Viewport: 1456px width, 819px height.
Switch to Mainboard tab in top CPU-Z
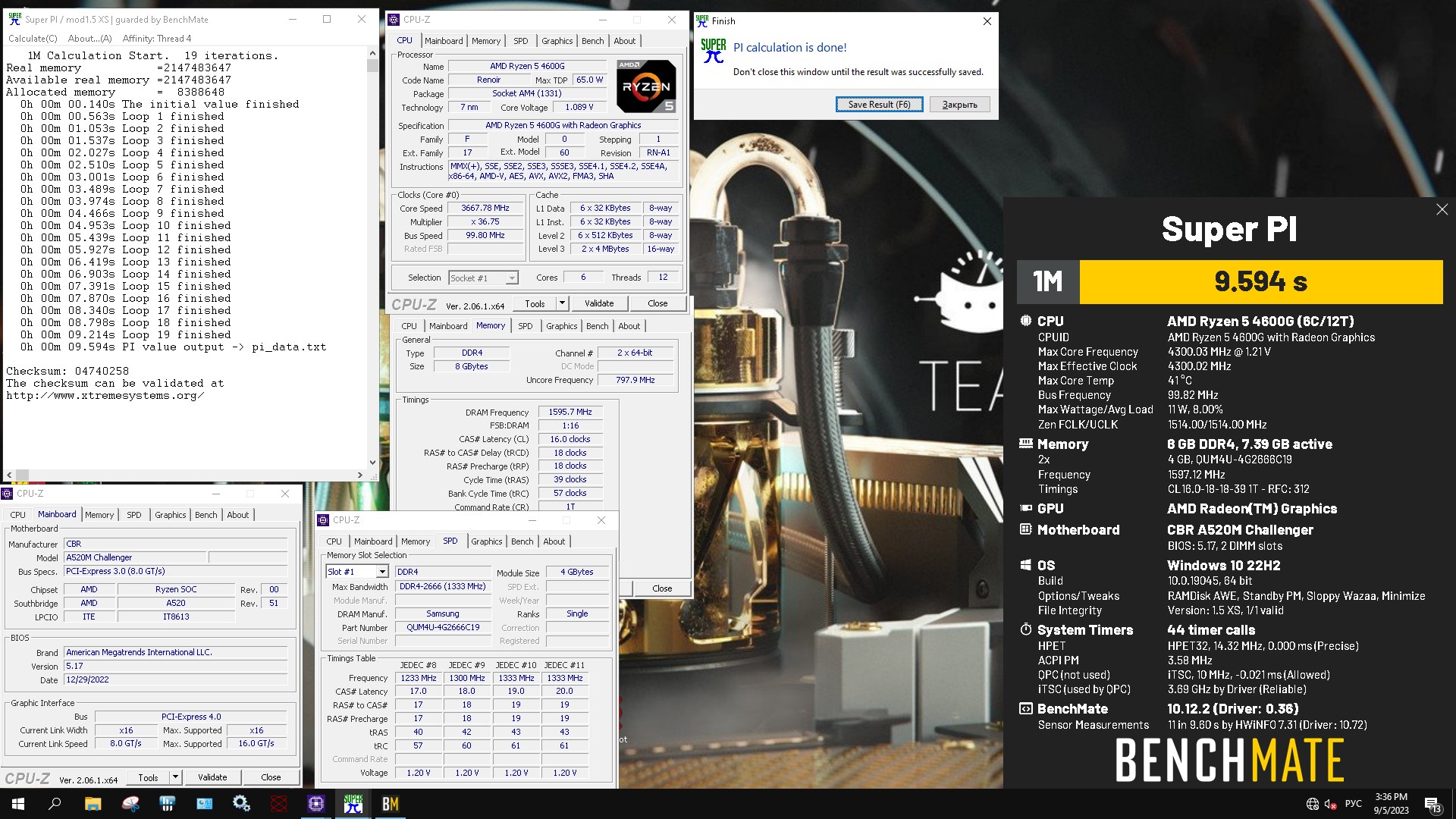(444, 41)
